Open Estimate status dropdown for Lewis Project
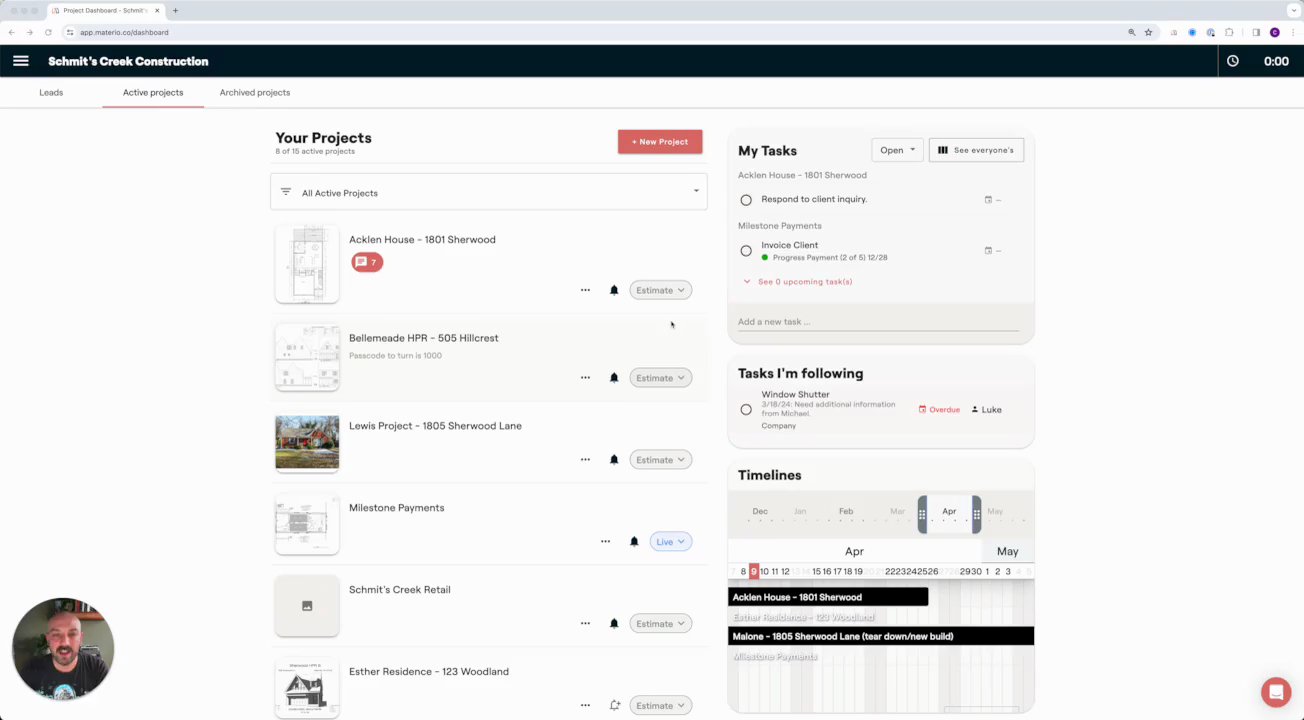Screen dimensions: 1304x720 point(661,460)
